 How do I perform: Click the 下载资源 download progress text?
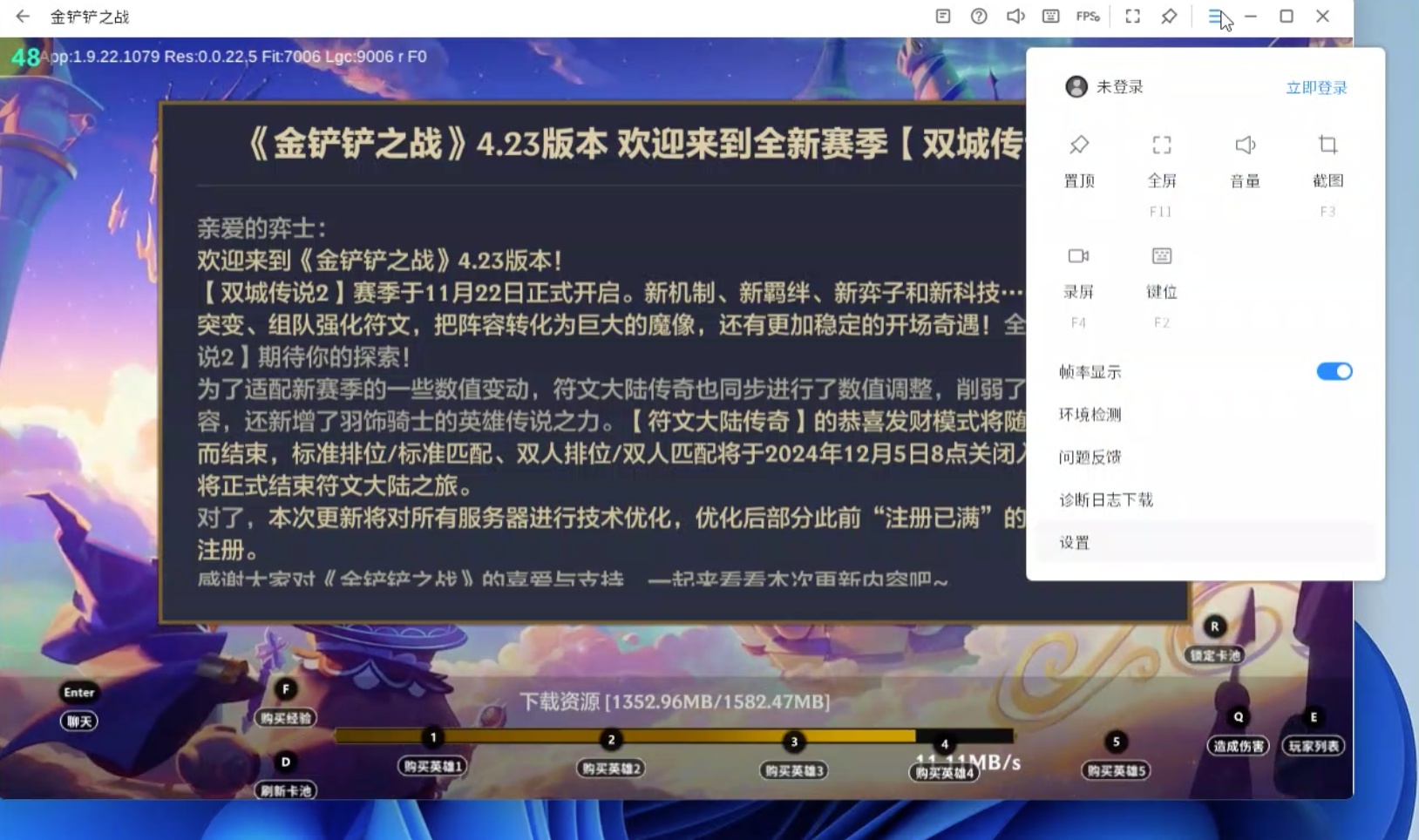point(675,701)
